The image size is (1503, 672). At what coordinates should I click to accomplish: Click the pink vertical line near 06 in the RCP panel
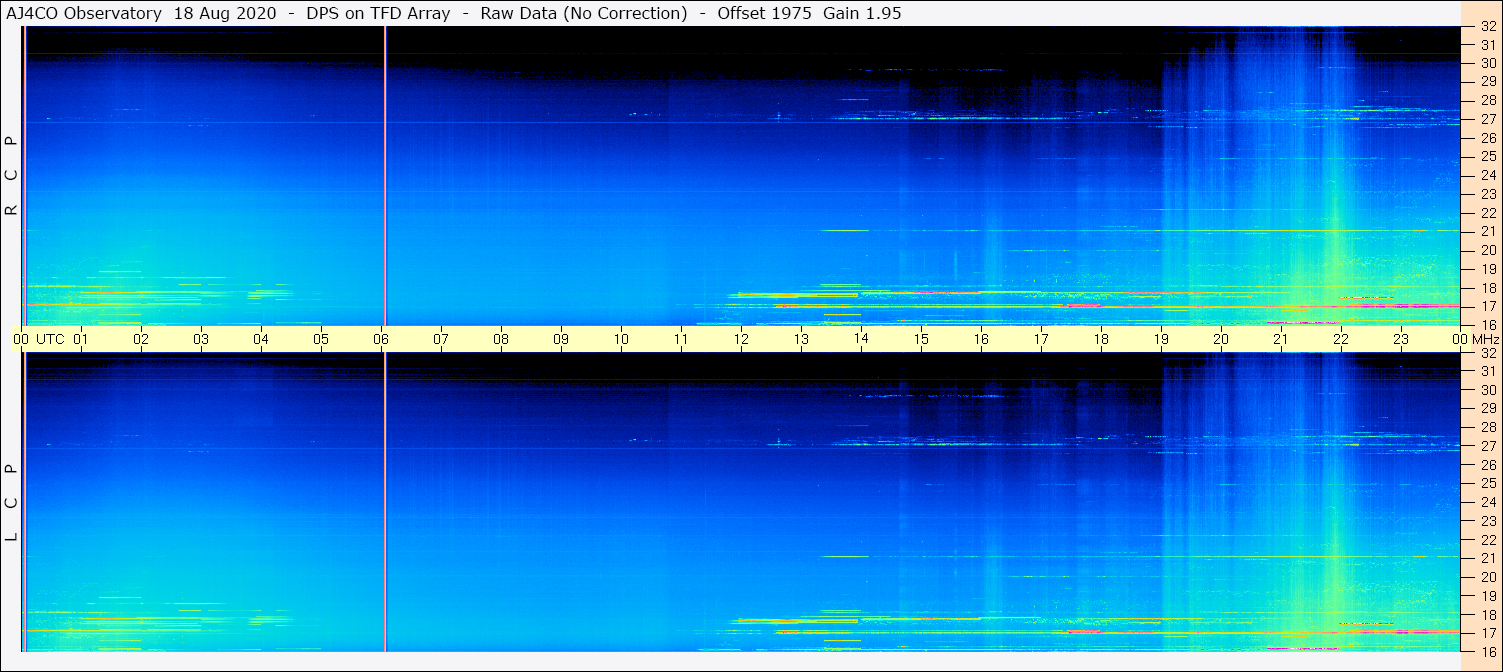385,176
